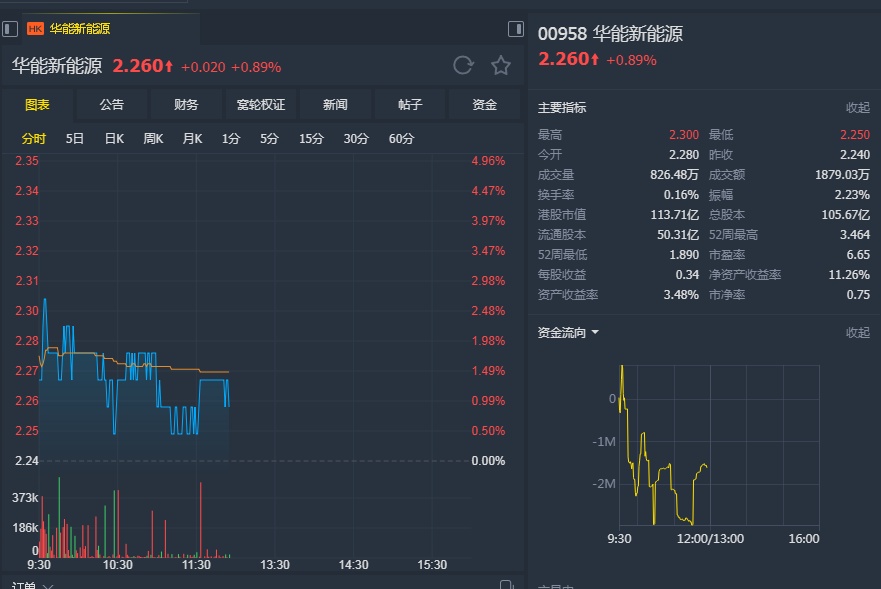Select the 分时 intraday chart period
The image size is (881, 589).
coord(34,139)
